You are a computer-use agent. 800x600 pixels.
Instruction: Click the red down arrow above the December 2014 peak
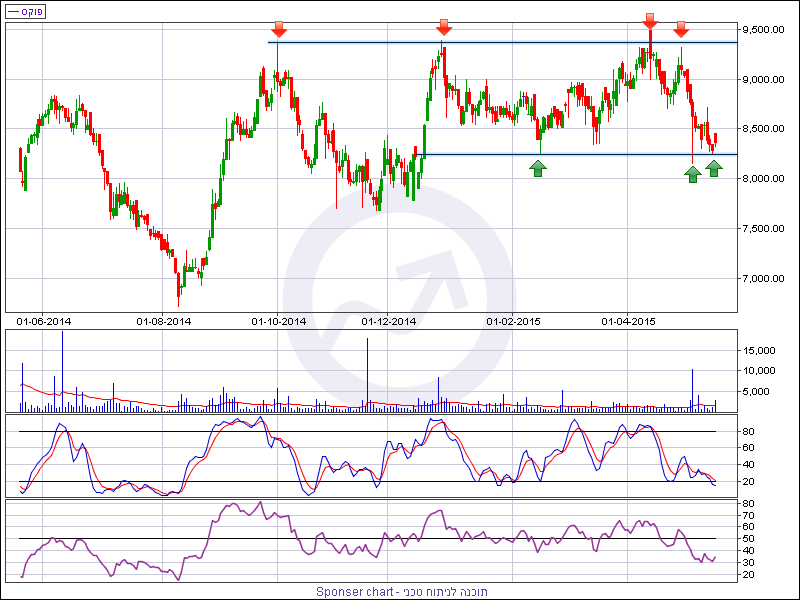pyautogui.click(x=444, y=27)
